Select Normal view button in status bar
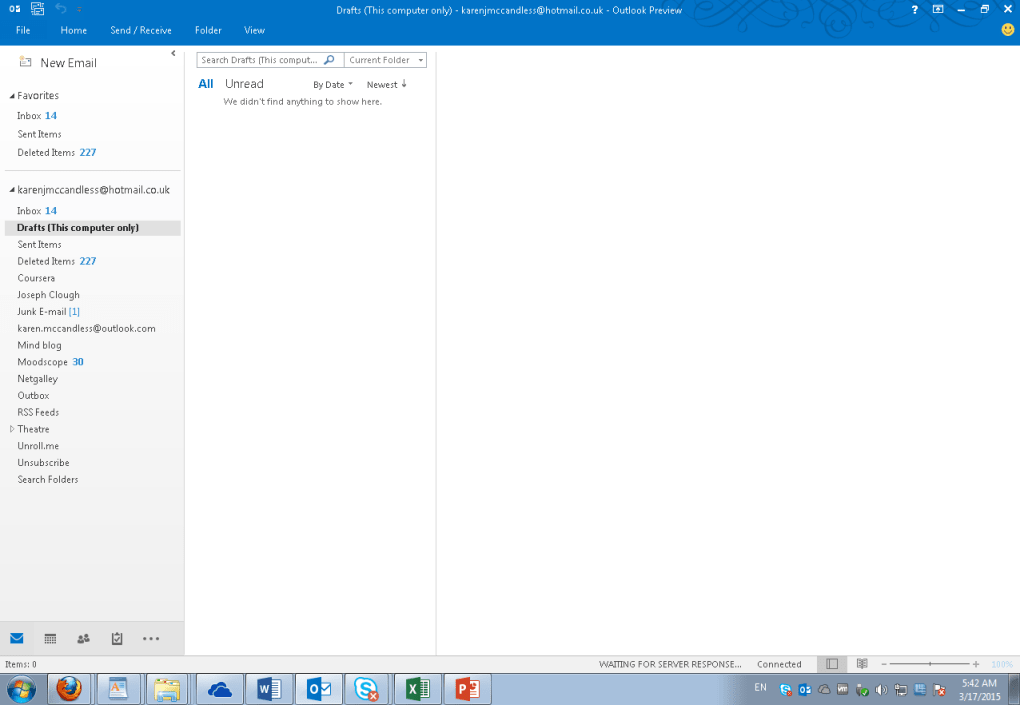The width and height of the screenshot is (1020, 705). coord(832,664)
